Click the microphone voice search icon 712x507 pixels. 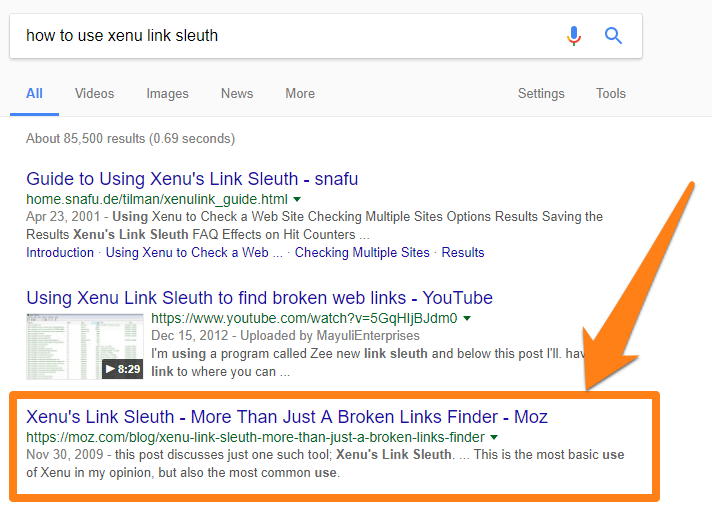coord(574,36)
